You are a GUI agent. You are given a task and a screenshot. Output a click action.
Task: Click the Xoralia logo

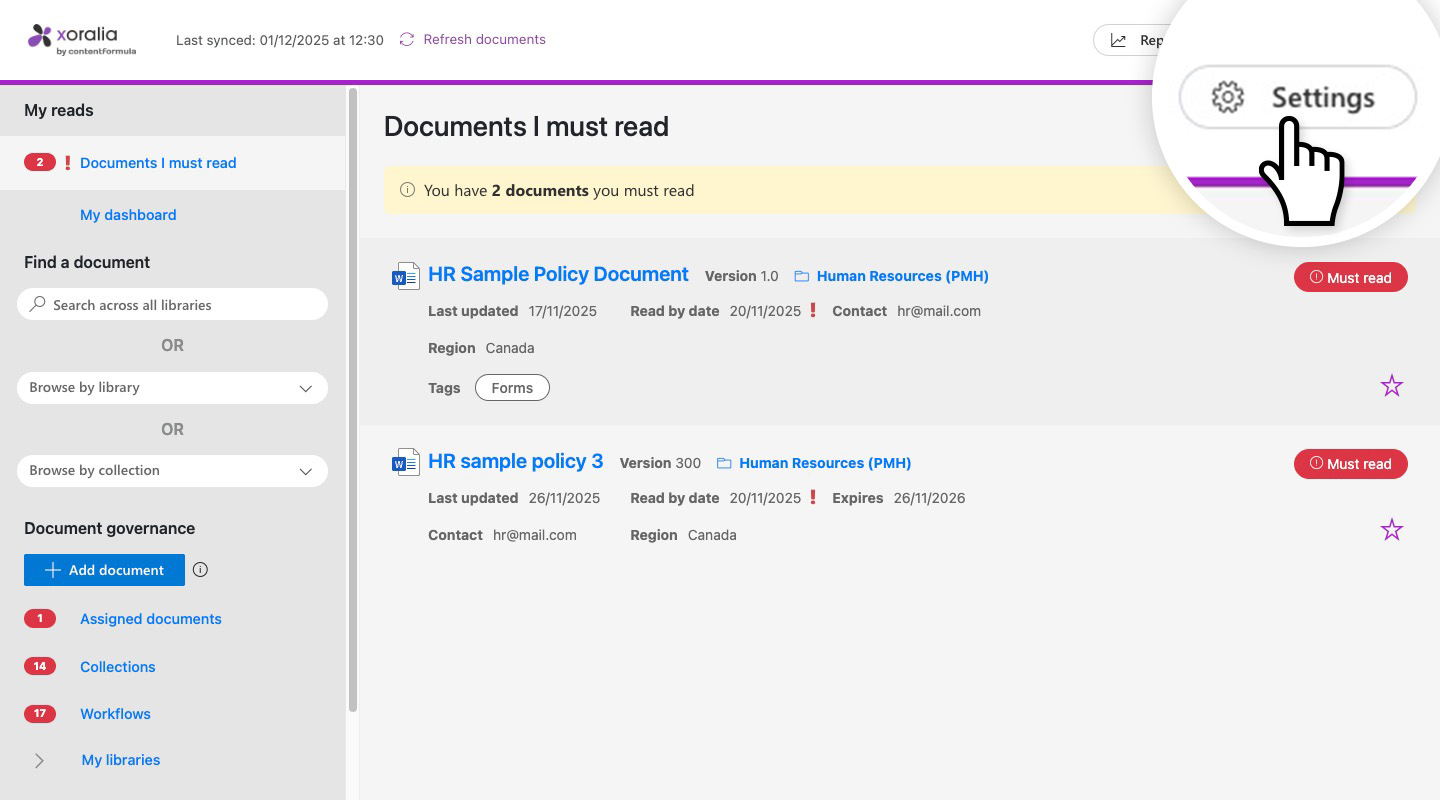click(82, 39)
